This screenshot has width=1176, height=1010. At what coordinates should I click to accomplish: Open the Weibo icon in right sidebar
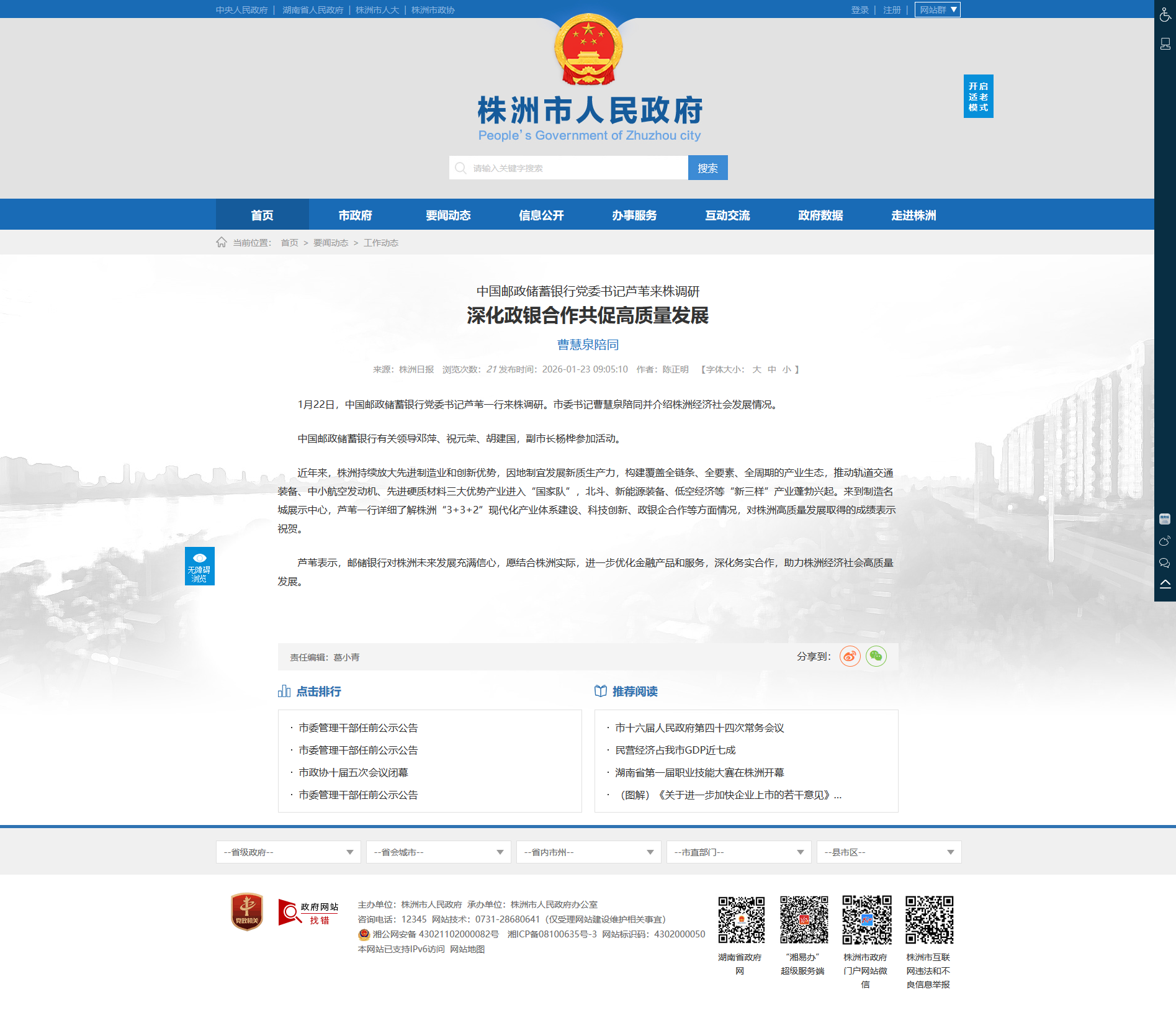click(x=1165, y=541)
